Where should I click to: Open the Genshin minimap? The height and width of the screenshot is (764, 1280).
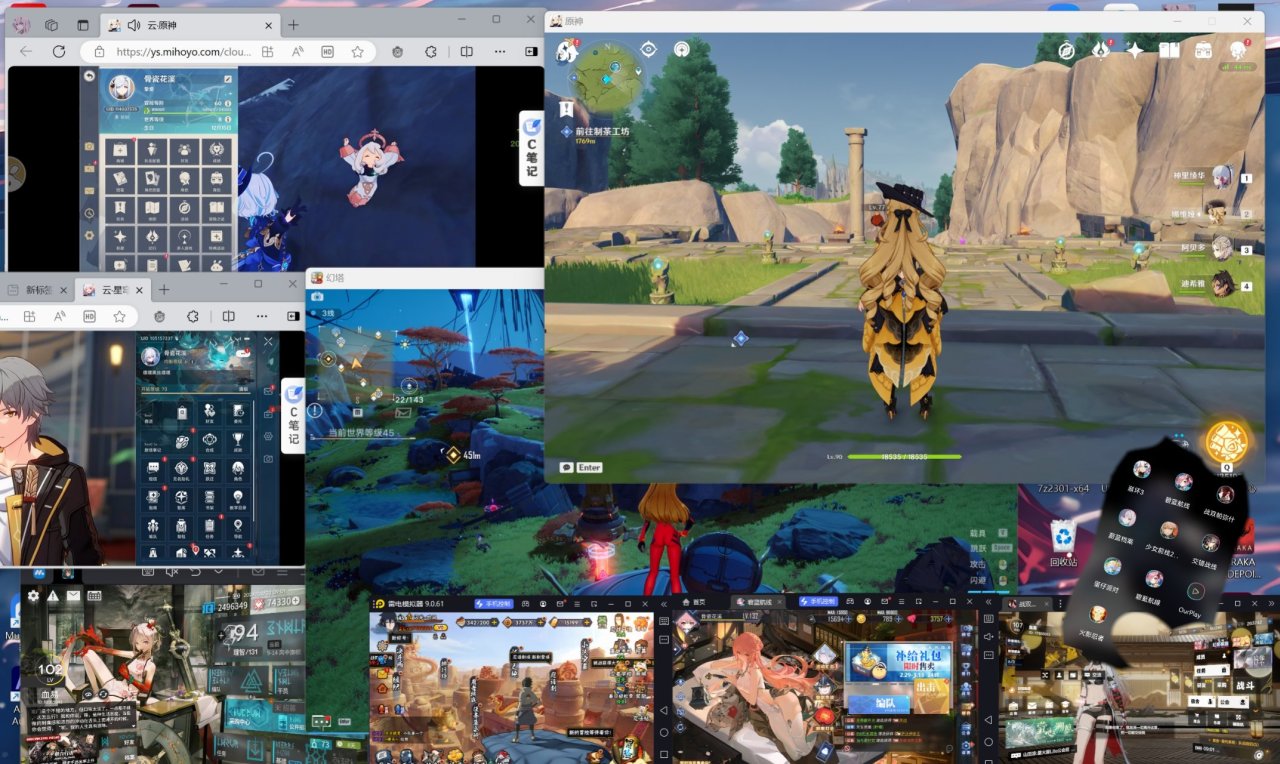coord(607,78)
